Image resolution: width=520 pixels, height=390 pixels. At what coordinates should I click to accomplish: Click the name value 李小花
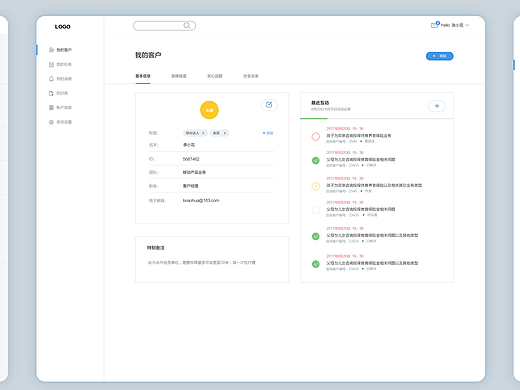pyautogui.click(x=189, y=145)
